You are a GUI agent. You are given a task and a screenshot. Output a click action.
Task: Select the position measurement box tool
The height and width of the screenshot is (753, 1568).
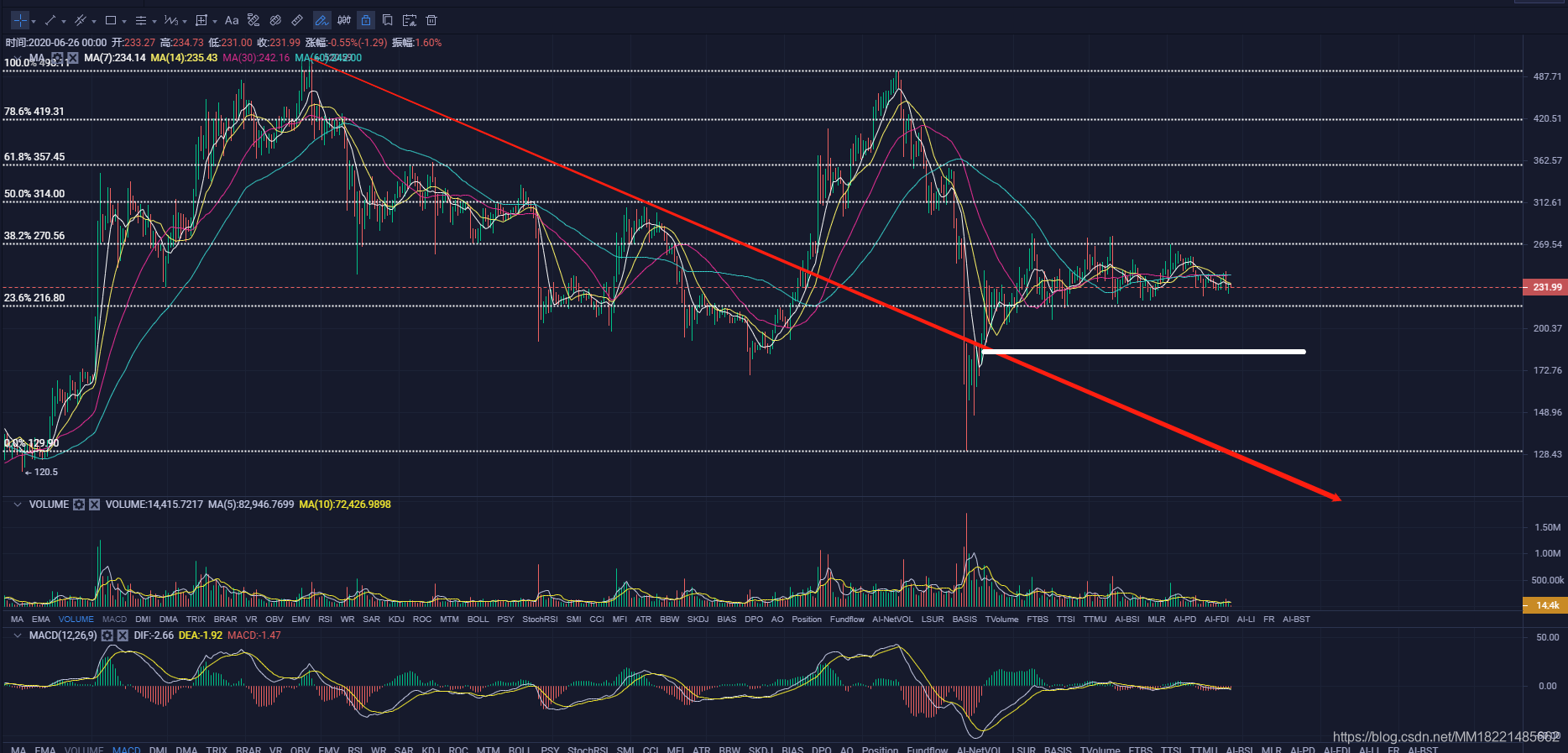pyautogui.click(x=201, y=20)
